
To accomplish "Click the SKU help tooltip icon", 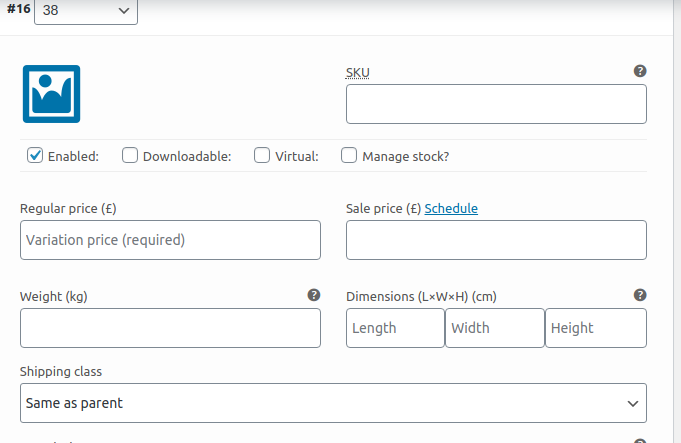I will click(640, 72).
